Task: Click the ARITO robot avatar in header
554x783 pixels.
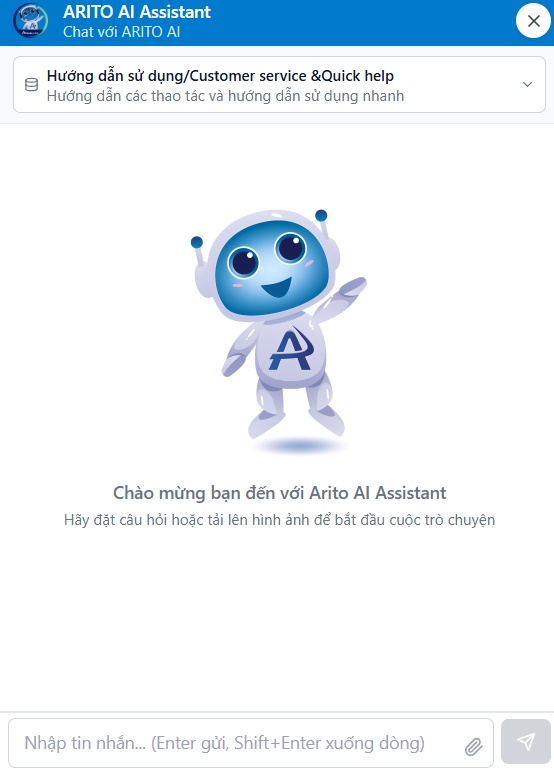Action: click(x=31, y=20)
